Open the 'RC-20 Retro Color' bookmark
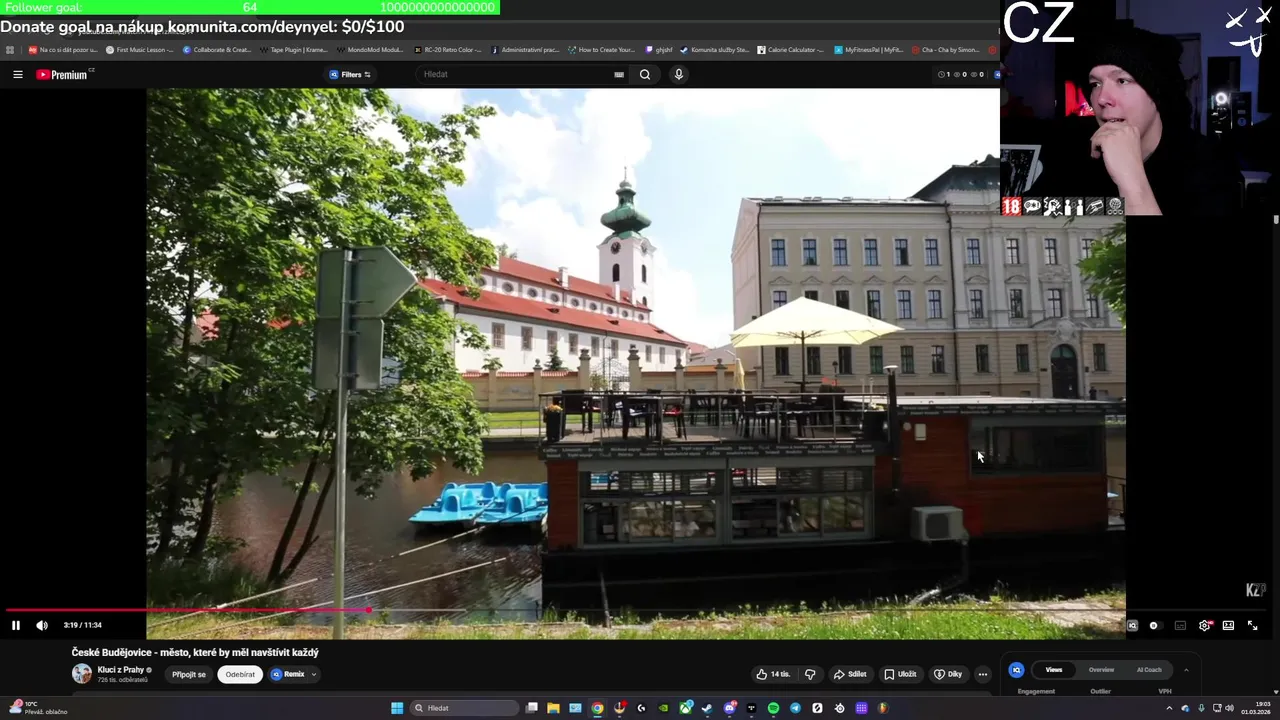 [x=448, y=49]
